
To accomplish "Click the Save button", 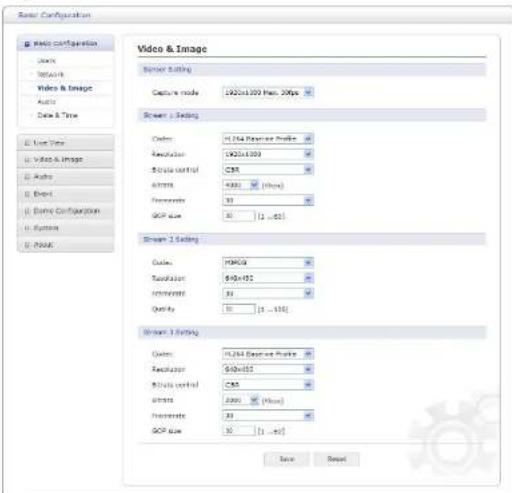I will (x=286, y=459).
